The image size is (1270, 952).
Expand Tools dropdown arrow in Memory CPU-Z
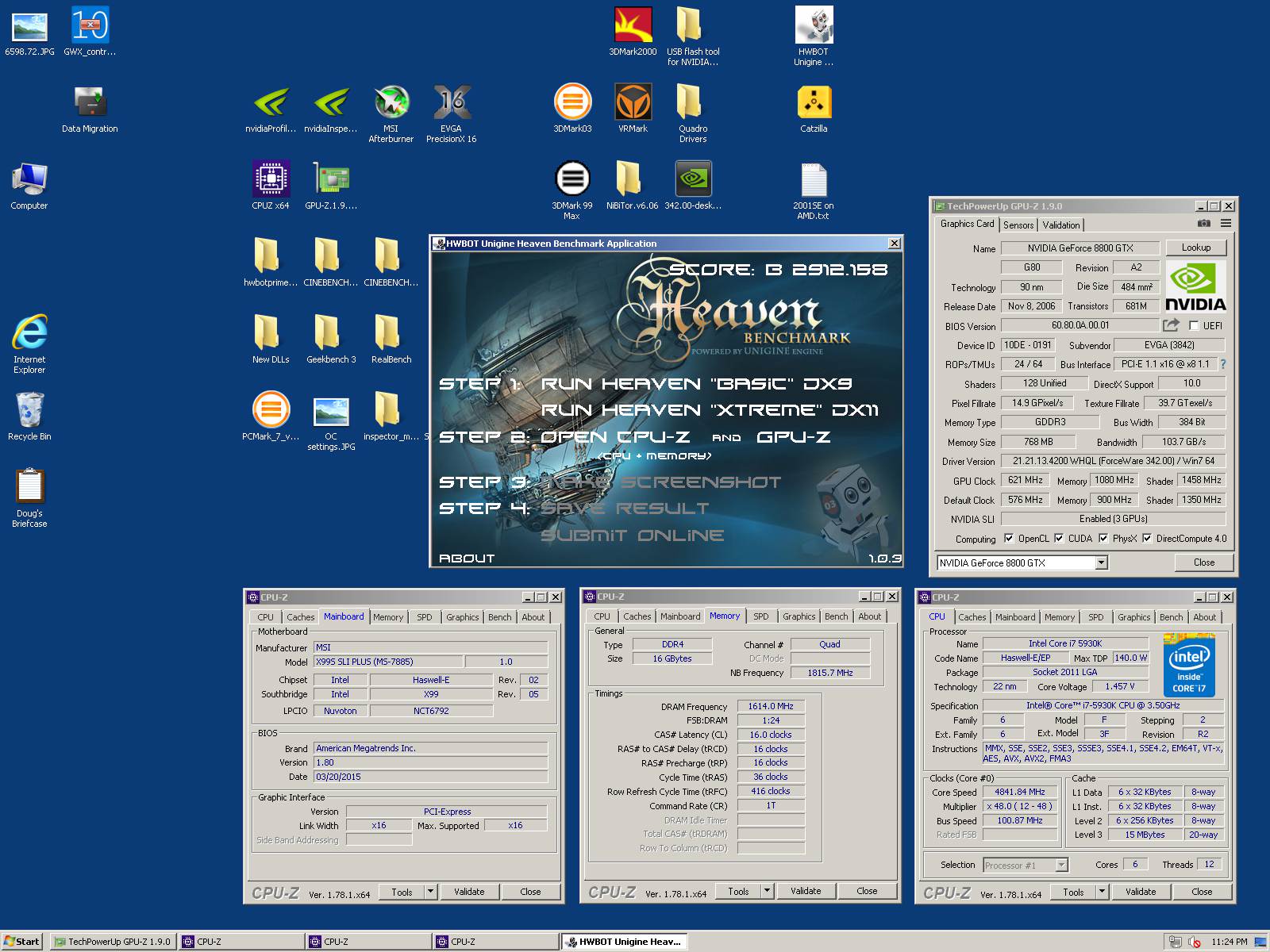tap(767, 891)
